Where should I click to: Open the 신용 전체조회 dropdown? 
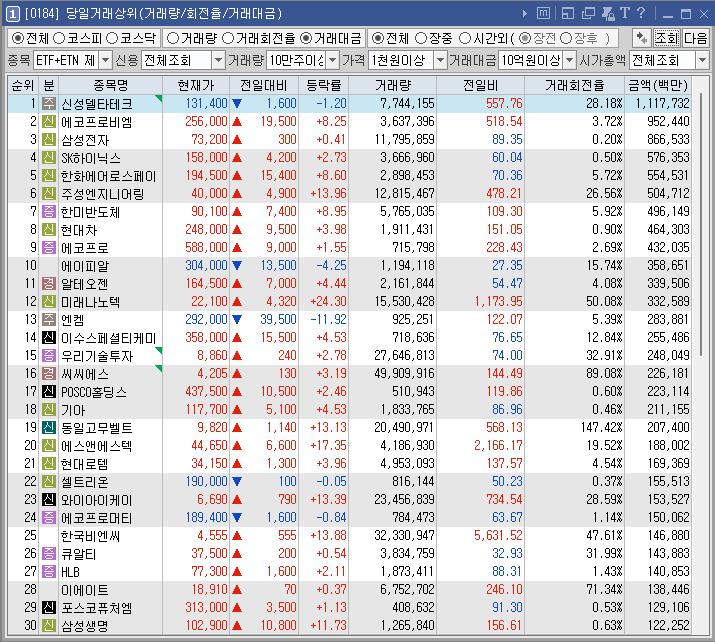pos(218,60)
